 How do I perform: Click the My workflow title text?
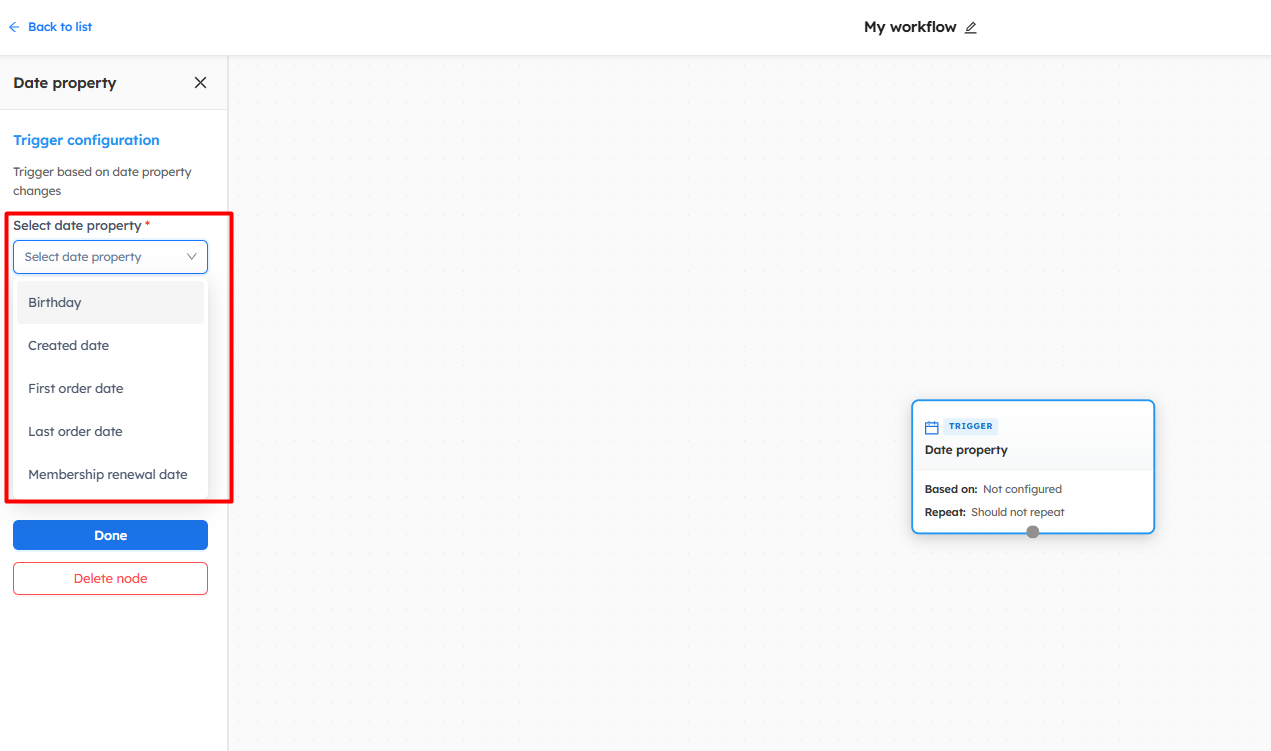(x=909, y=27)
